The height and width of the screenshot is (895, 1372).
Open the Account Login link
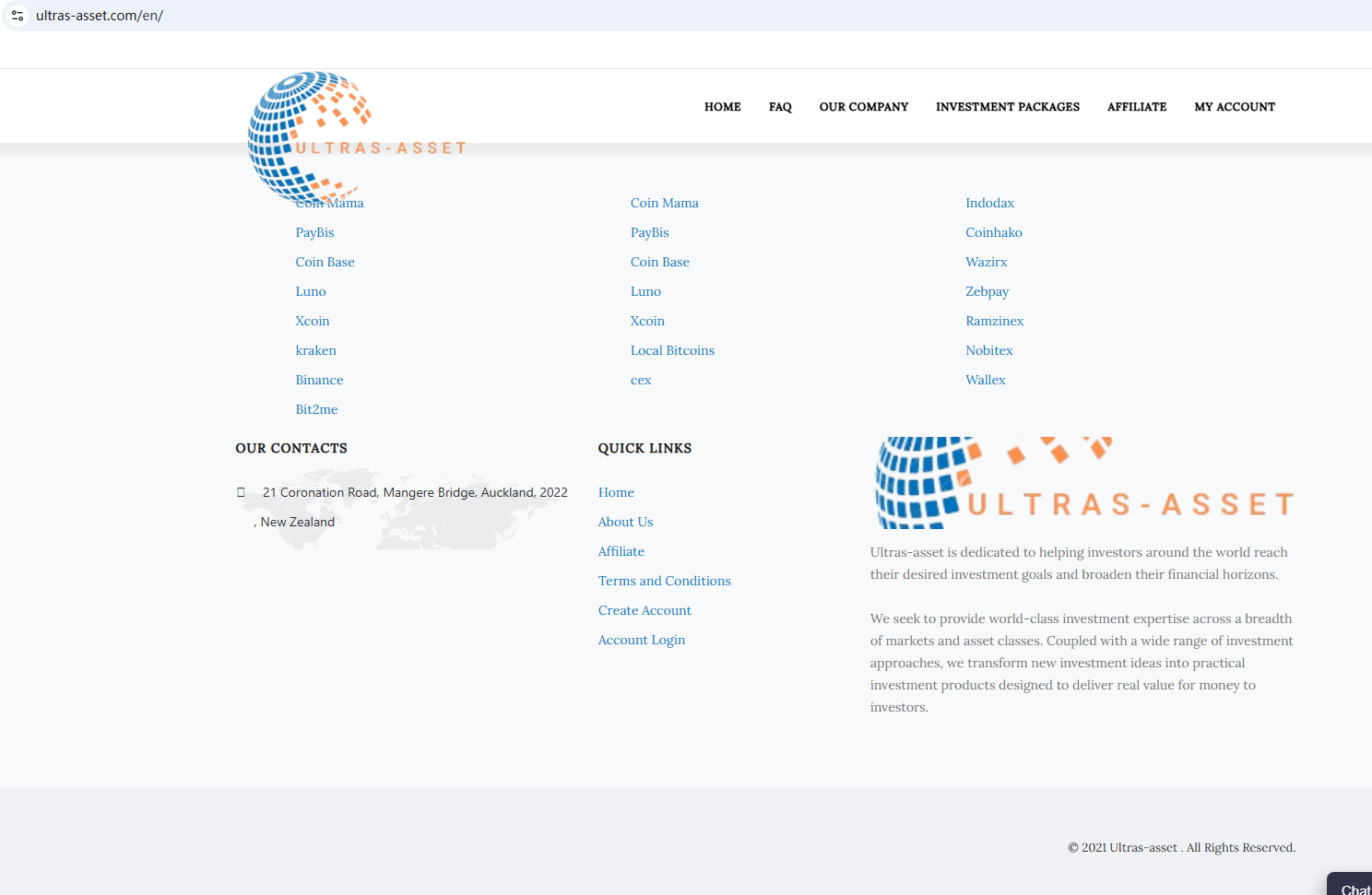point(642,640)
